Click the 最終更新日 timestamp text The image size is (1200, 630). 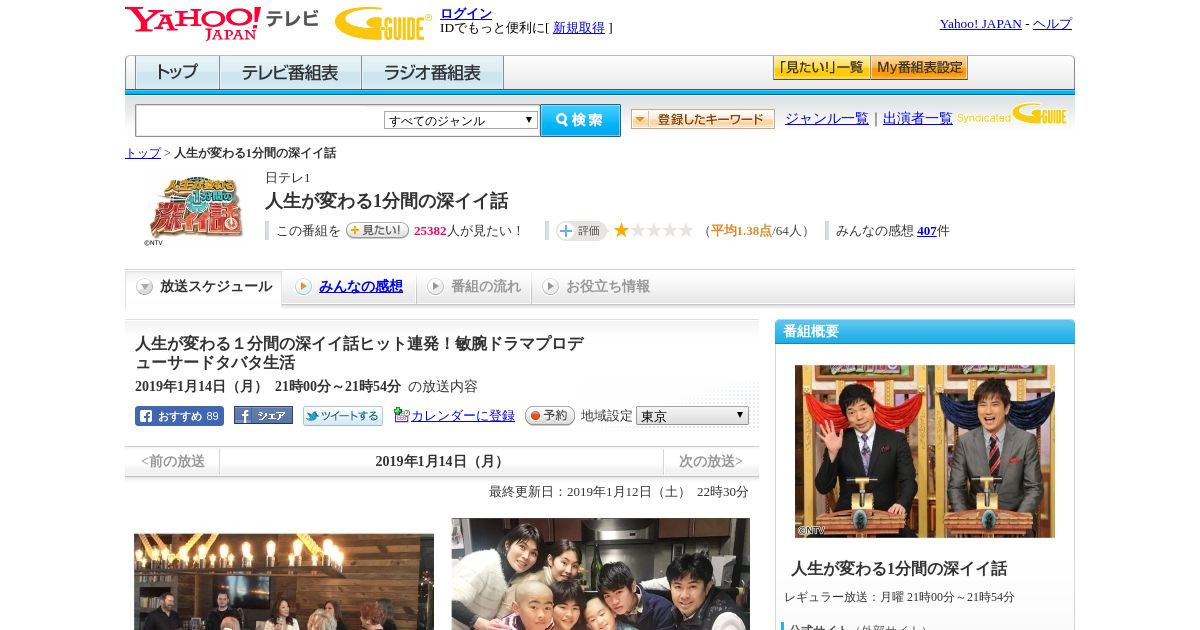coord(619,492)
